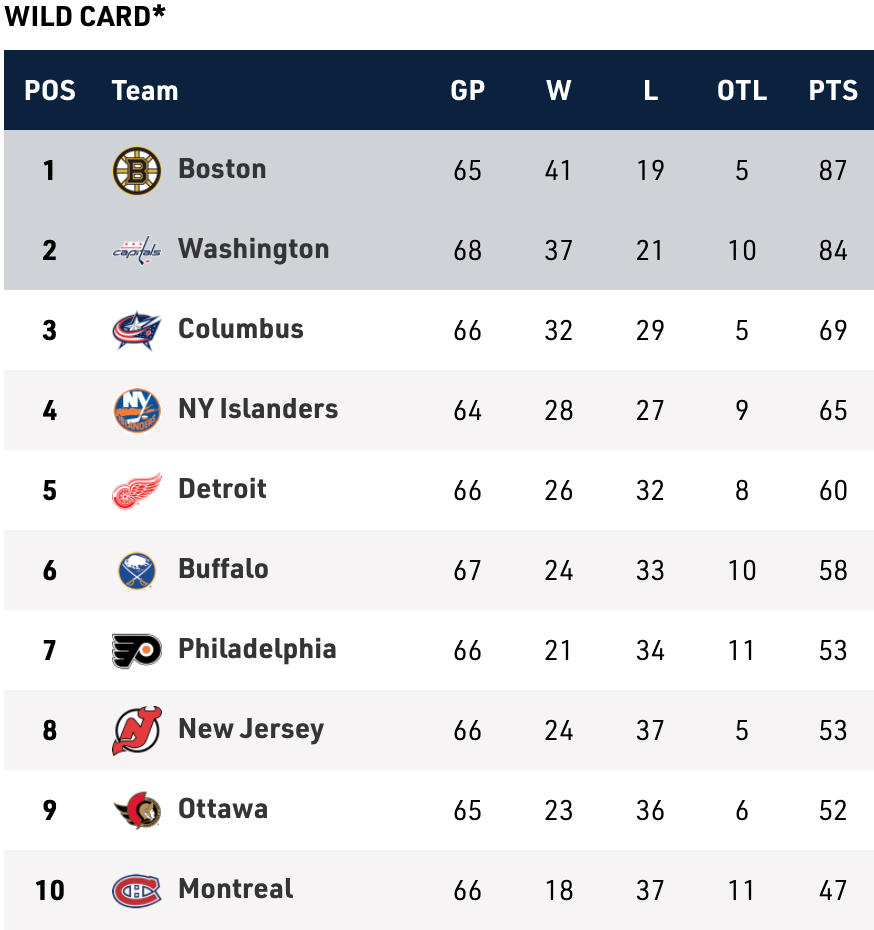Screen dimensions: 874x930
Task: Click the Buffalo Sabres logo
Action: coord(136,570)
